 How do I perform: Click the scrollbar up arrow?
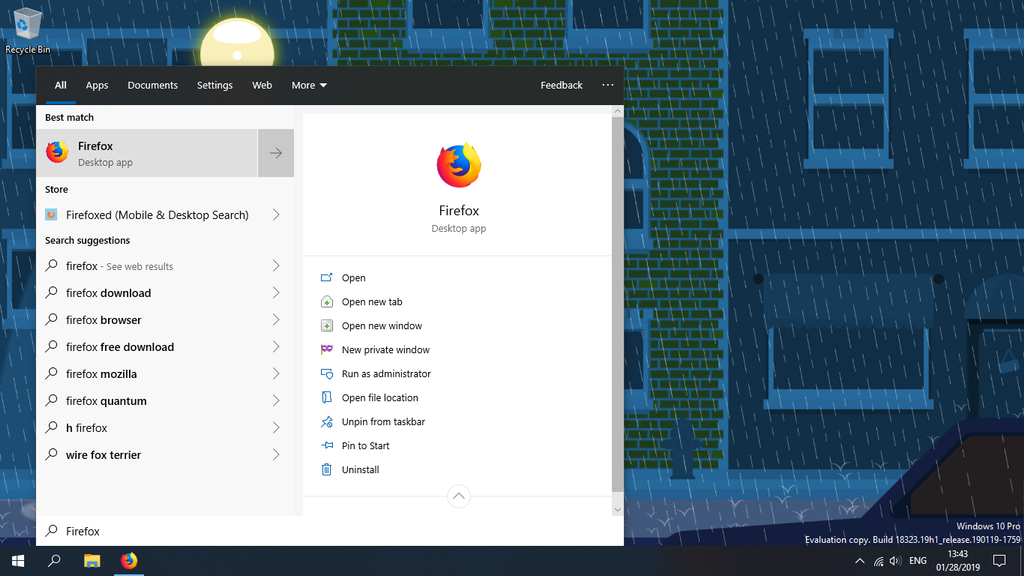point(617,111)
